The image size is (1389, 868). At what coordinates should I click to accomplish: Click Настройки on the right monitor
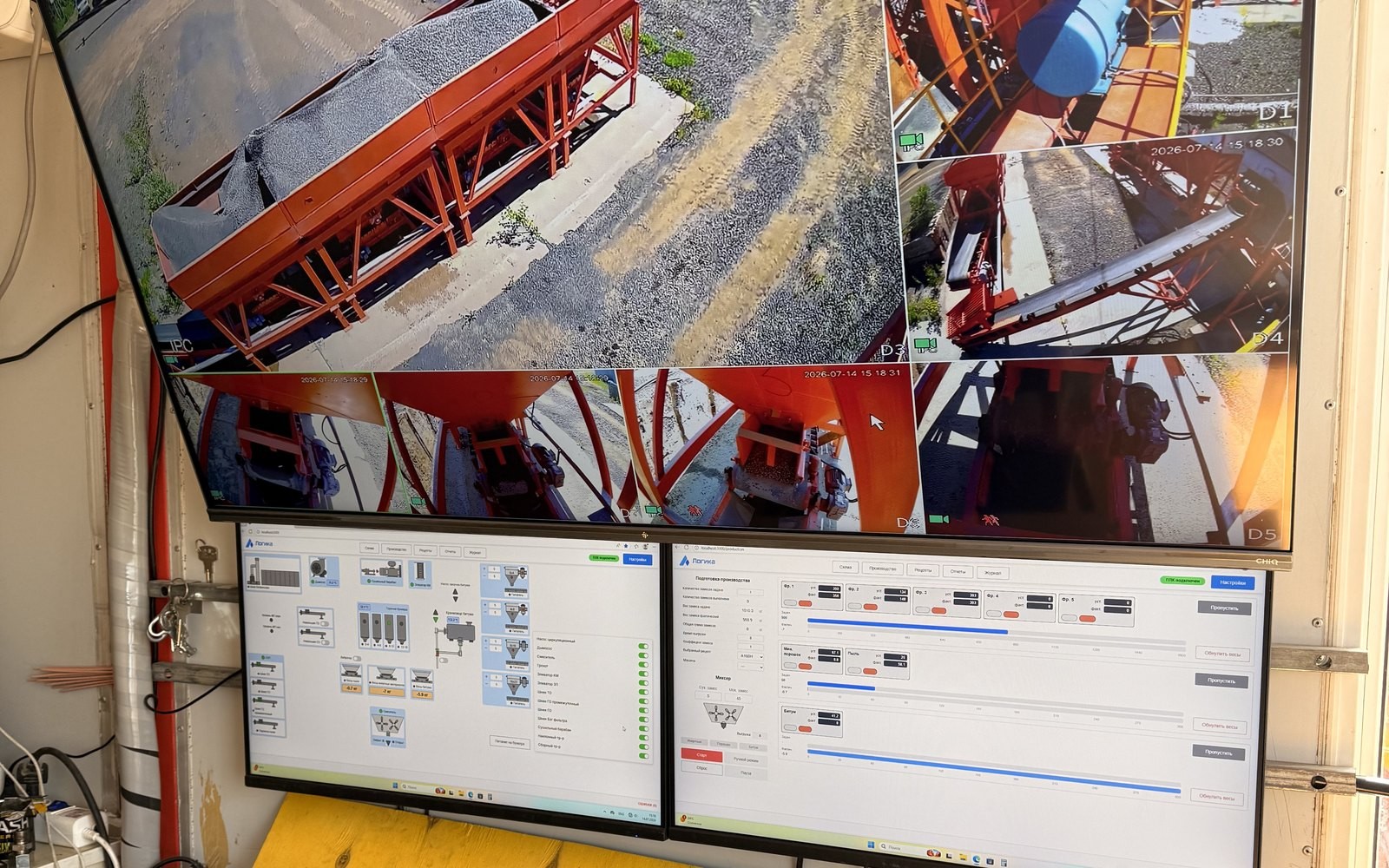click(1233, 583)
